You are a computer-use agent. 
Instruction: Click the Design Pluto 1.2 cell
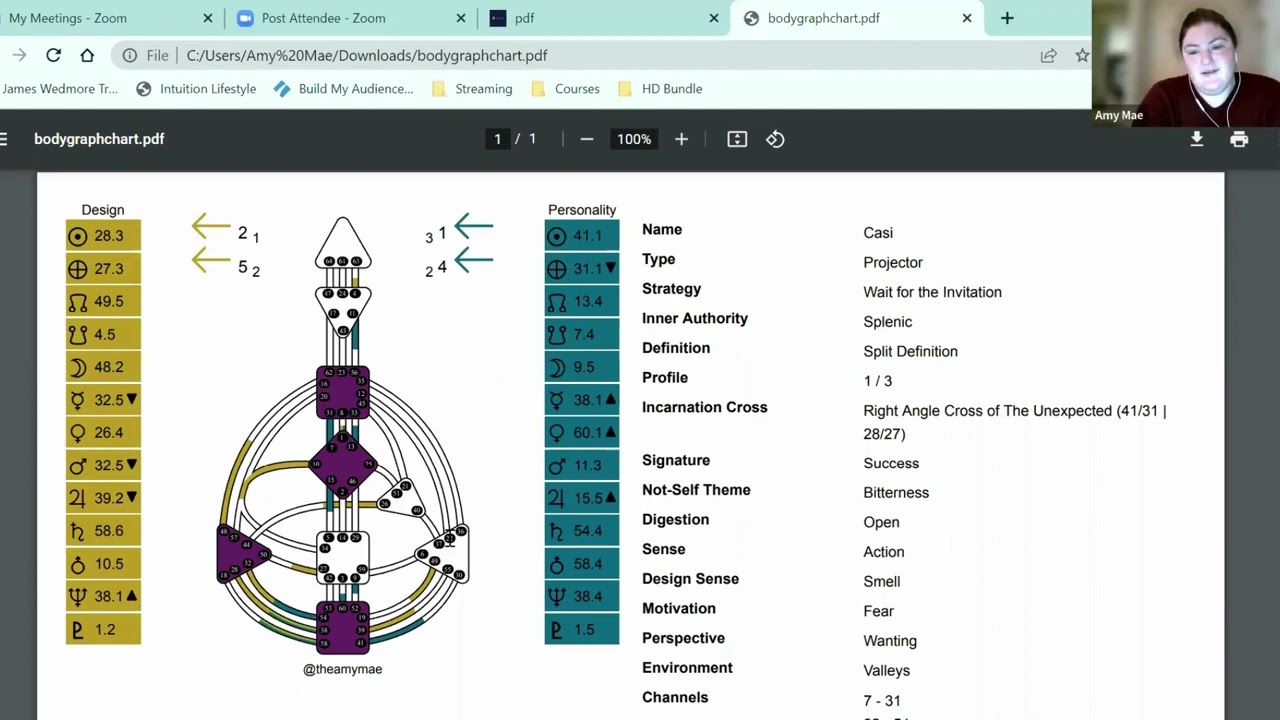[103, 630]
